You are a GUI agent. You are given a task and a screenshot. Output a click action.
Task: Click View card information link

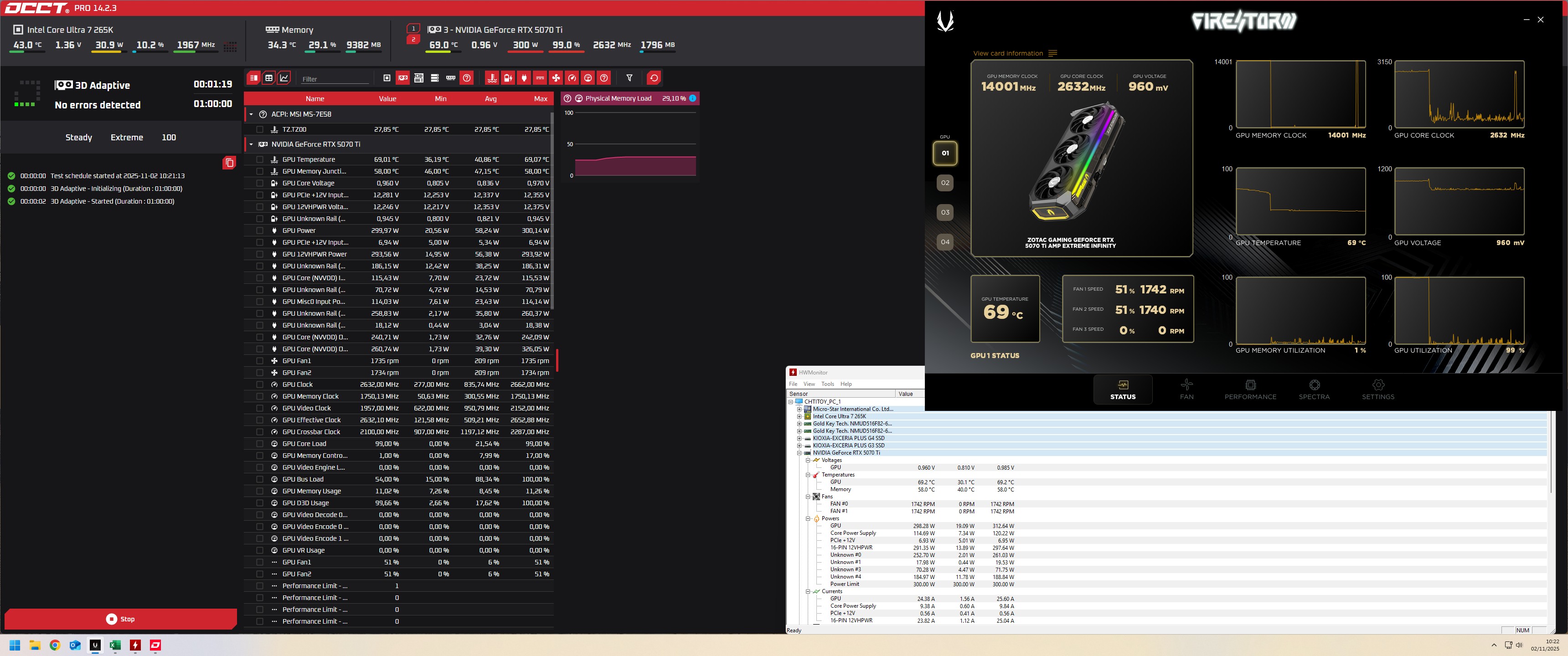(x=1008, y=54)
